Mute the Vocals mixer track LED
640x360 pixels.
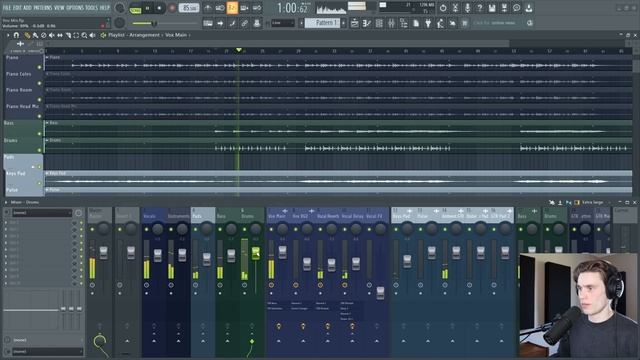pyautogui.click(x=147, y=229)
